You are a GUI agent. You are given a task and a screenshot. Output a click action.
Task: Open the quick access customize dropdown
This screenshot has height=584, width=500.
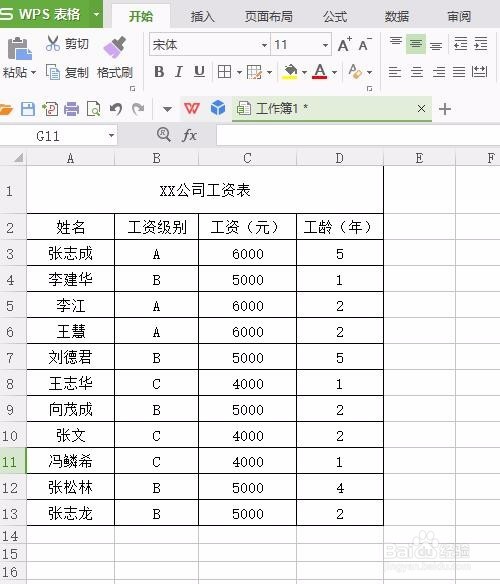pyautogui.click(x=167, y=109)
